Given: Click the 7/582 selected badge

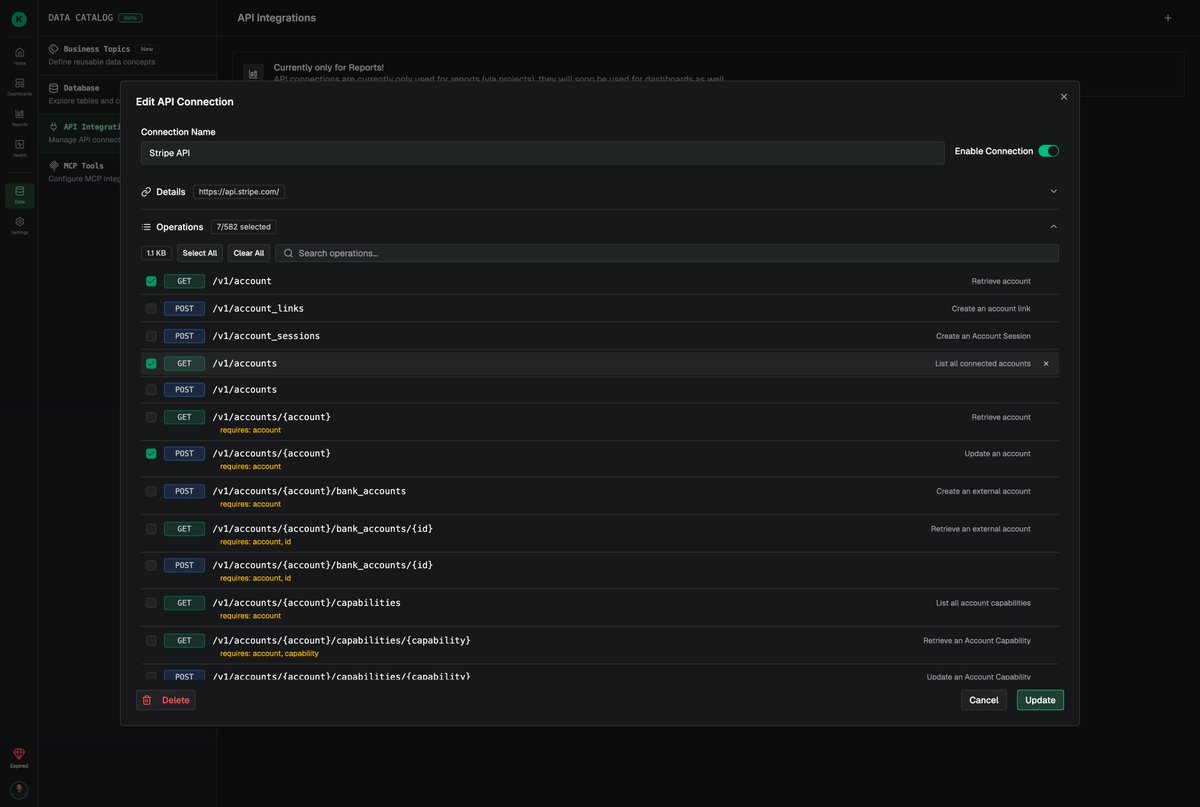Looking at the screenshot, I should pyautogui.click(x=244, y=227).
